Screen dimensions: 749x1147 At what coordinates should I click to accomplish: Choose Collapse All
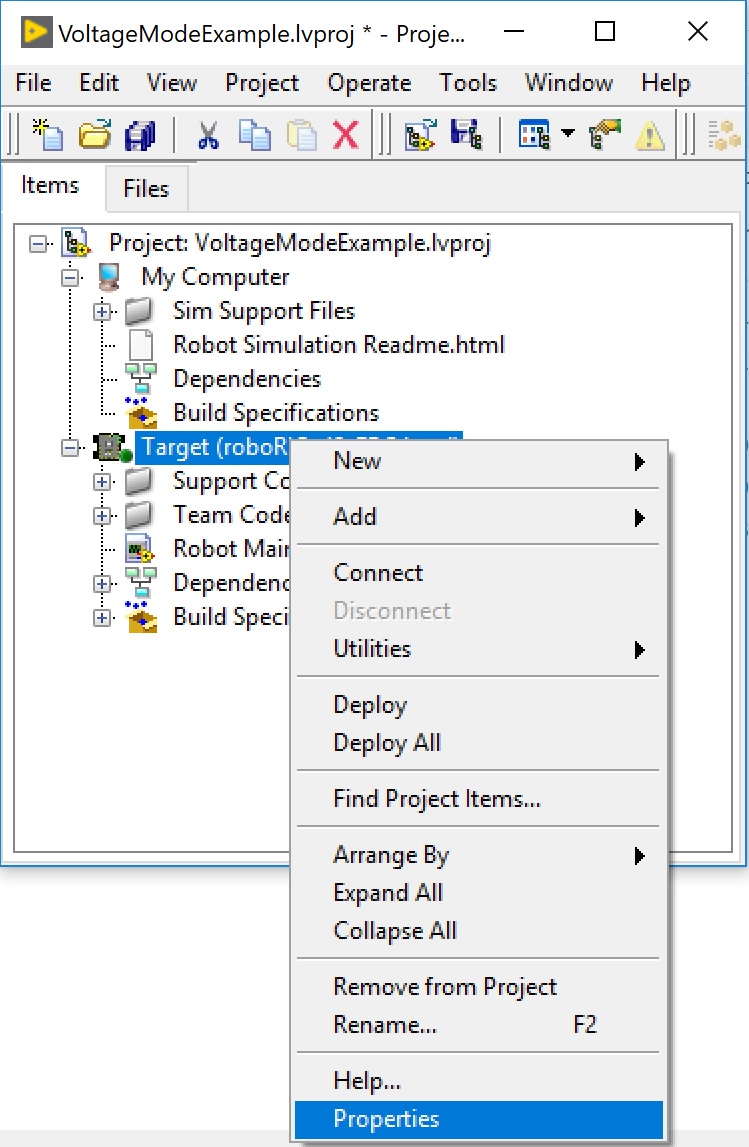[x=478, y=931]
